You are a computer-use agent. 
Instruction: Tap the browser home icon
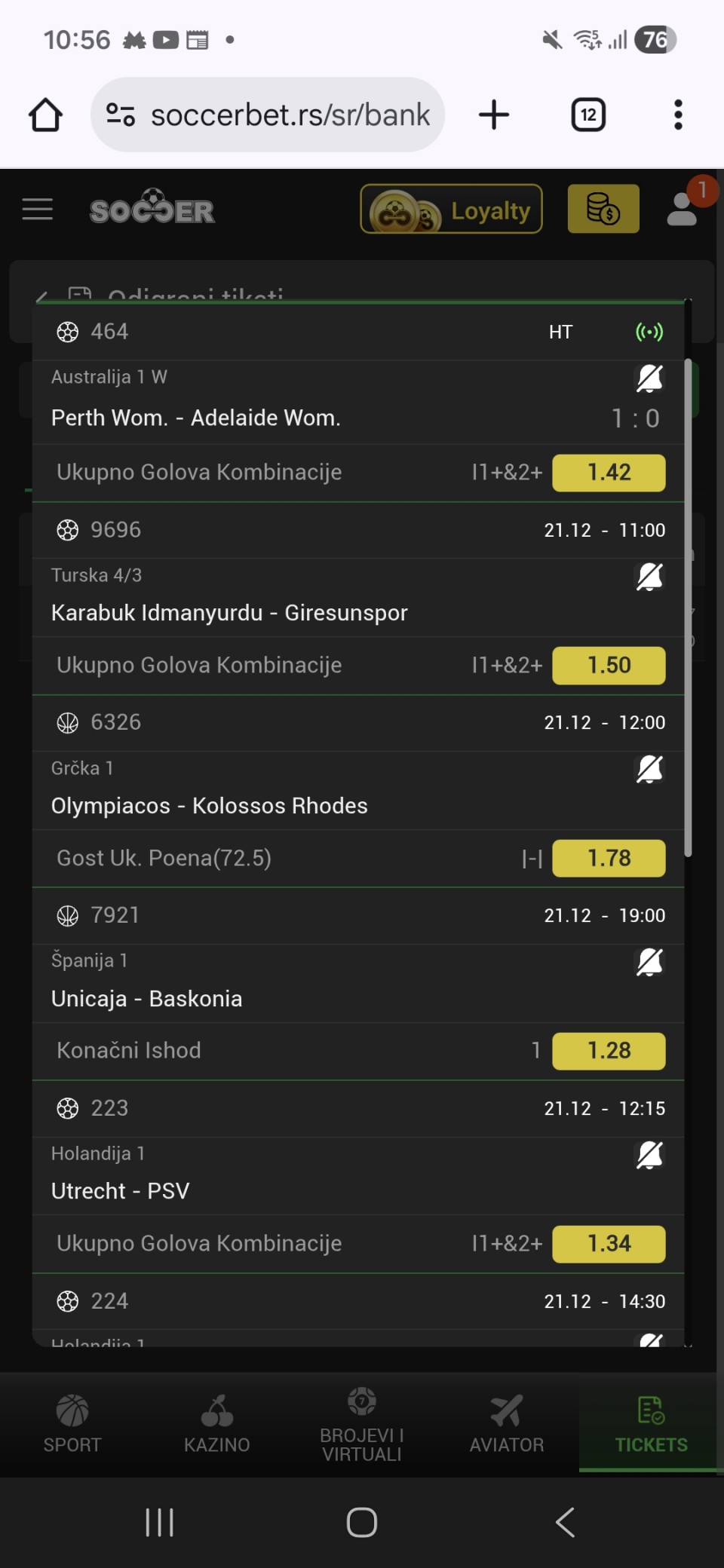[x=45, y=115]
